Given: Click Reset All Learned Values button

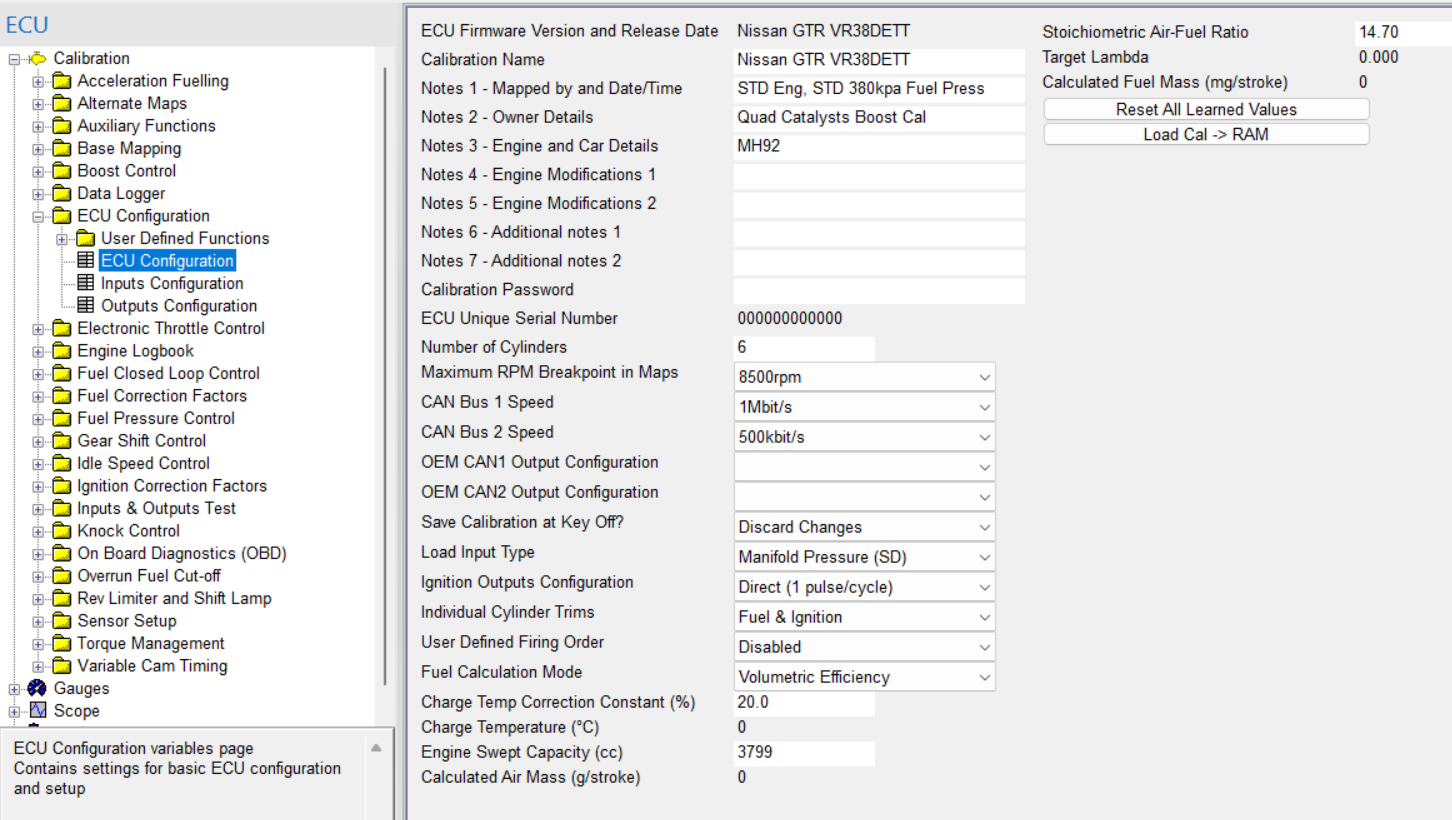Looking at the screenshot, I should pyautogui.click(x=1206, y=109).
